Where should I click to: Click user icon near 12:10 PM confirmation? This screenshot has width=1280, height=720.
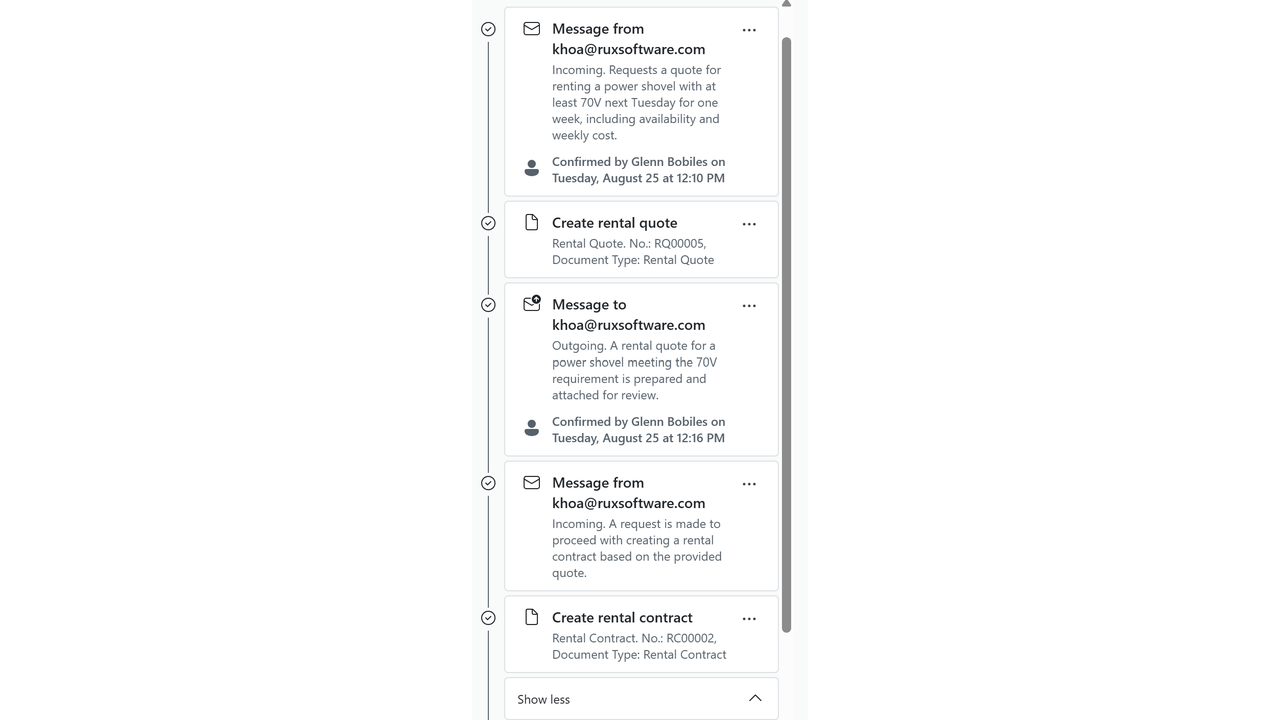click(x=532, y=168)
